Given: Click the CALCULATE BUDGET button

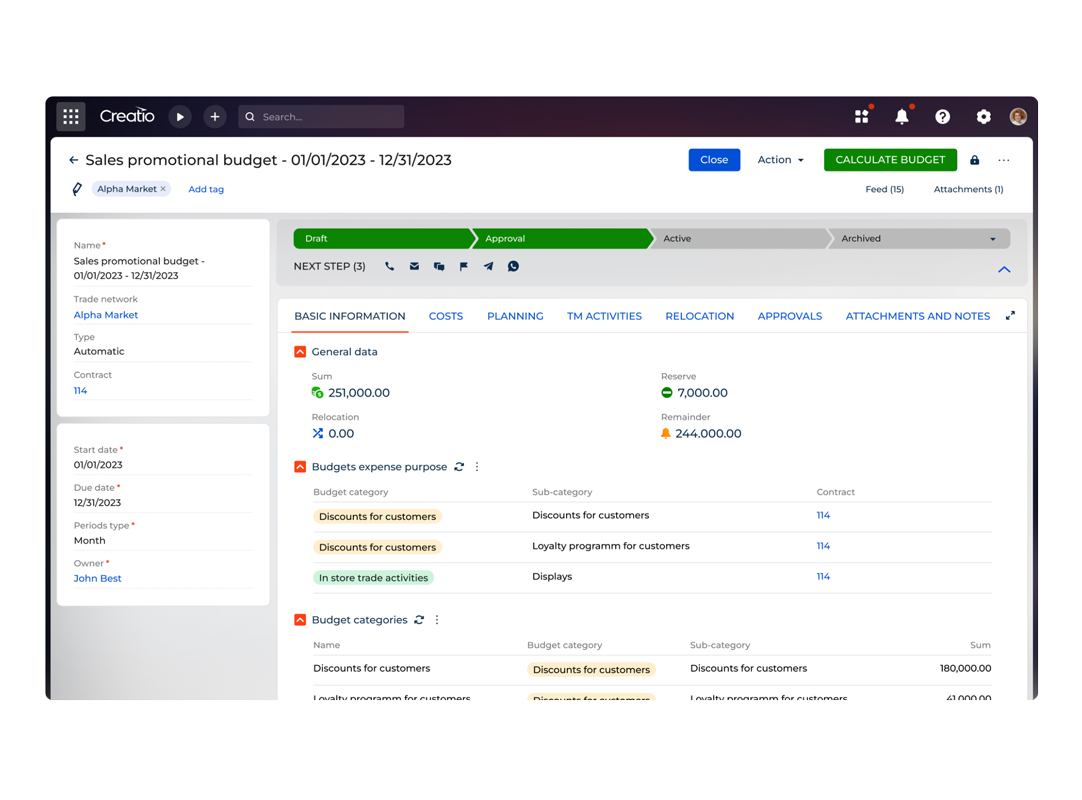Looking at the screenshot, I should pyautogui.click(x=890, y=160).
